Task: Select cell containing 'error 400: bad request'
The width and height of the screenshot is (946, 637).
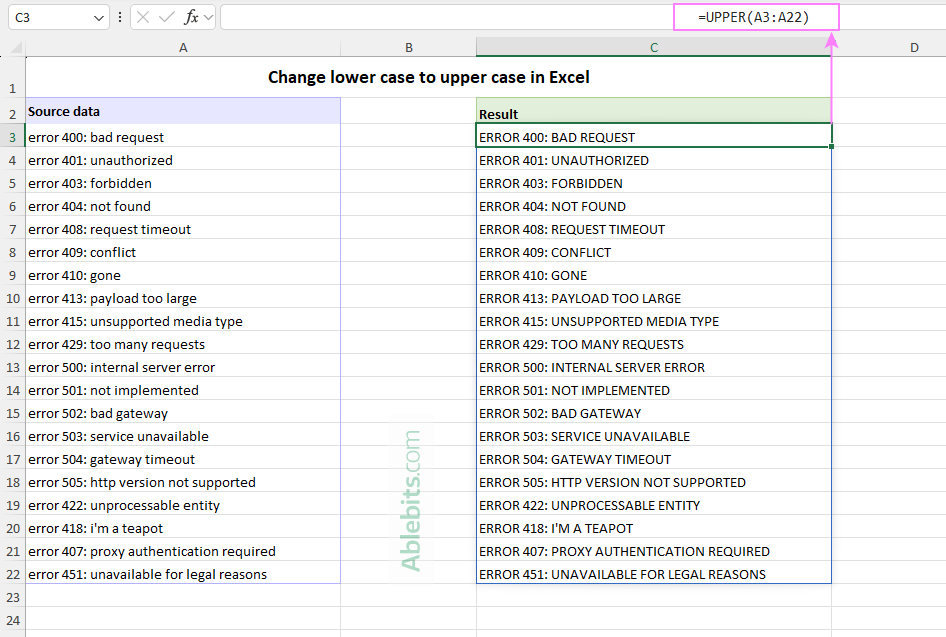Action: tap(183, 136)
